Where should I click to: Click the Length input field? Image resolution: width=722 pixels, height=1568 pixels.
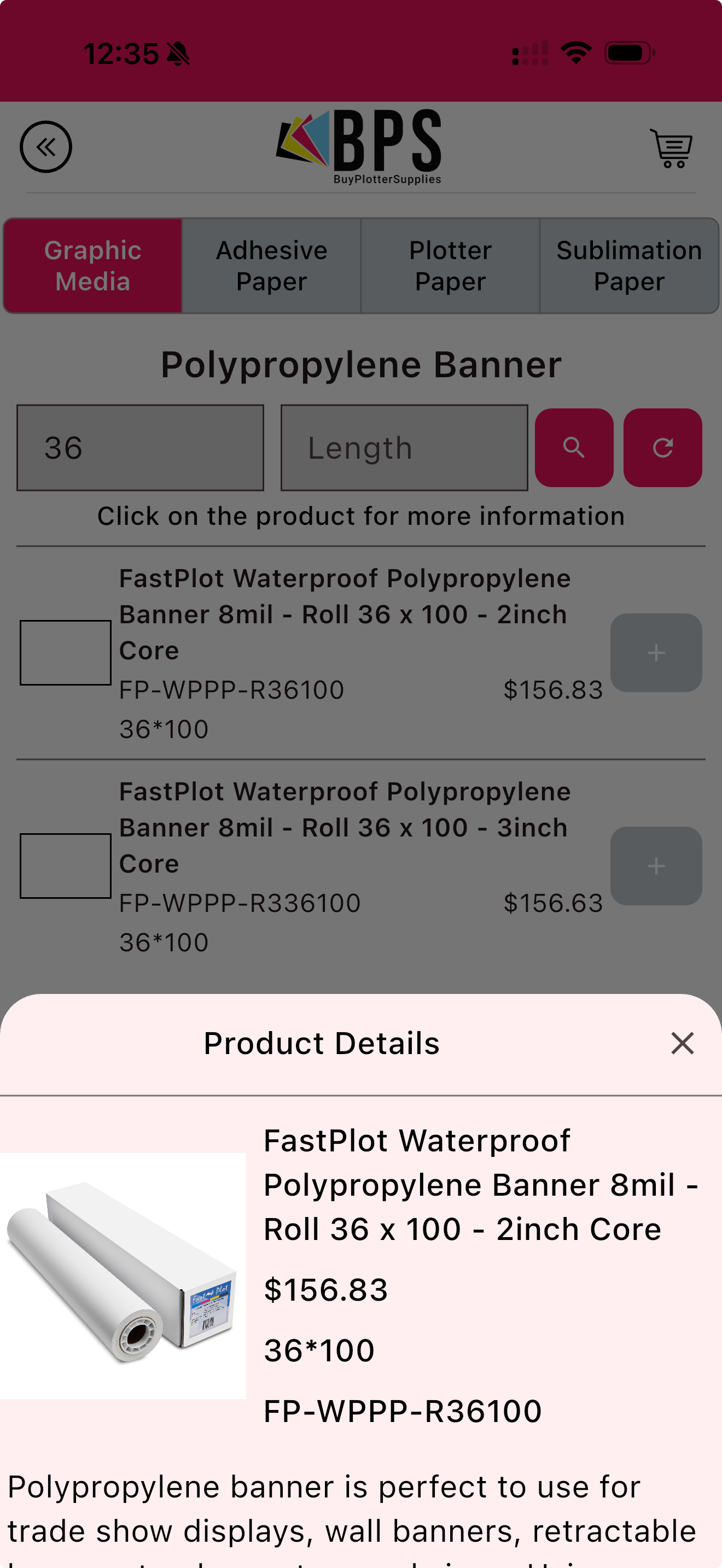[x=404, y=447]
